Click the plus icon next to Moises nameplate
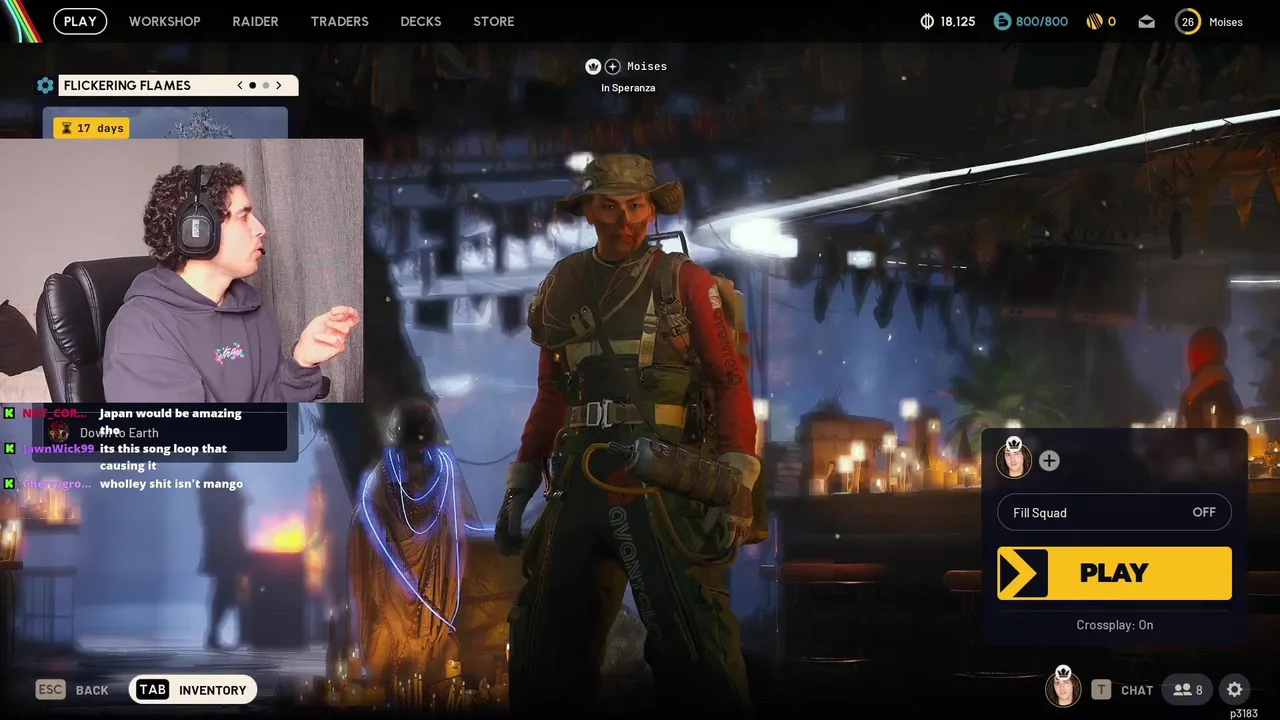 point(613,66)
